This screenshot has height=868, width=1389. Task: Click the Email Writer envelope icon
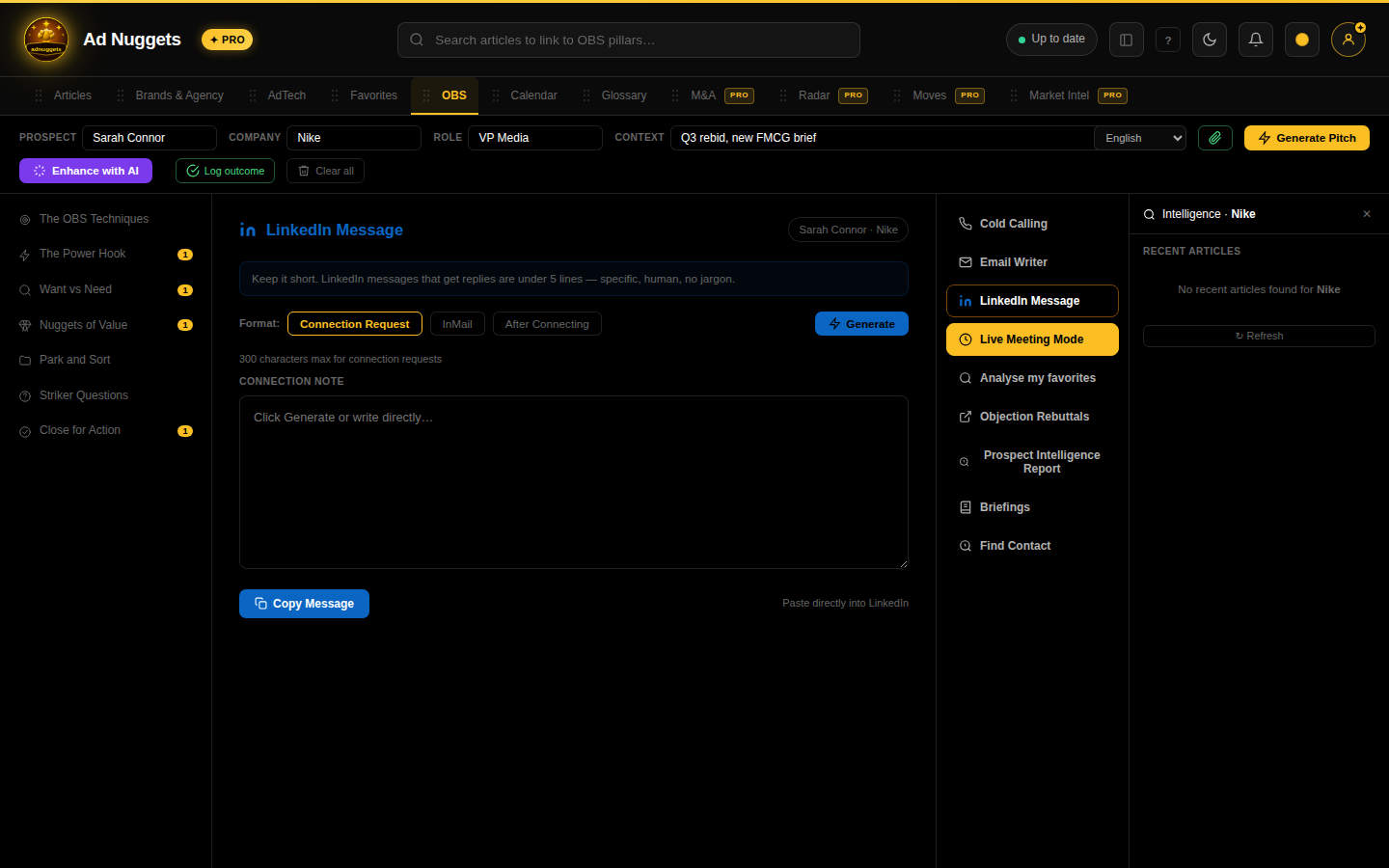(966, 262)
